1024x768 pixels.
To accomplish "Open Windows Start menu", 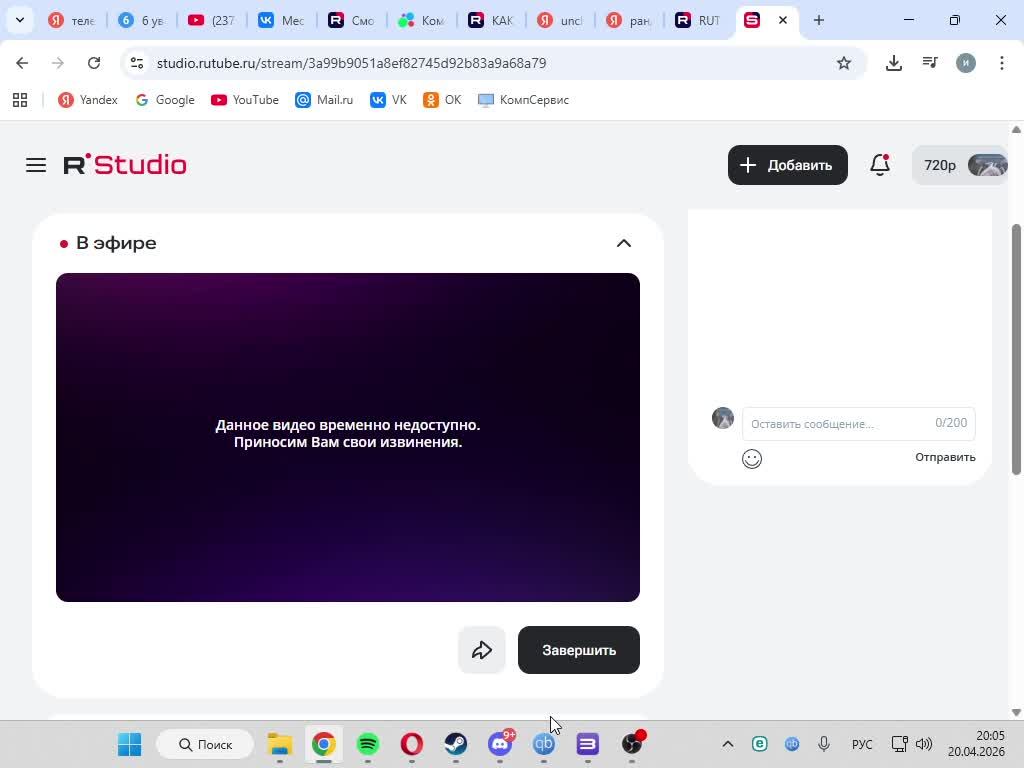I will pyautogui.click(x=129, y=744).
